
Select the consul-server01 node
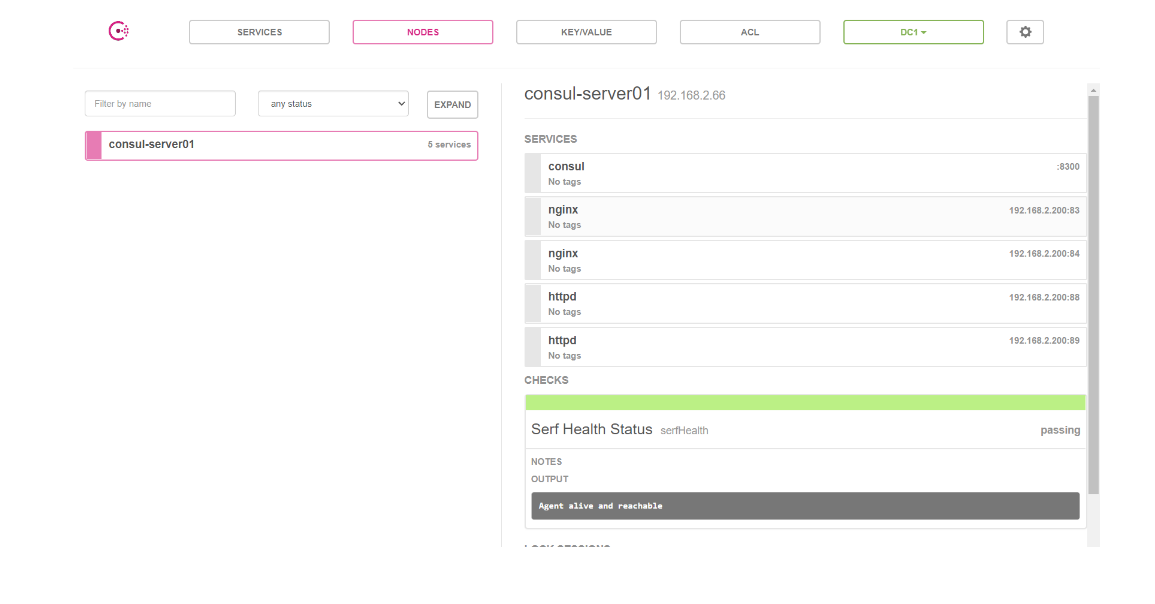pos(280,145)
